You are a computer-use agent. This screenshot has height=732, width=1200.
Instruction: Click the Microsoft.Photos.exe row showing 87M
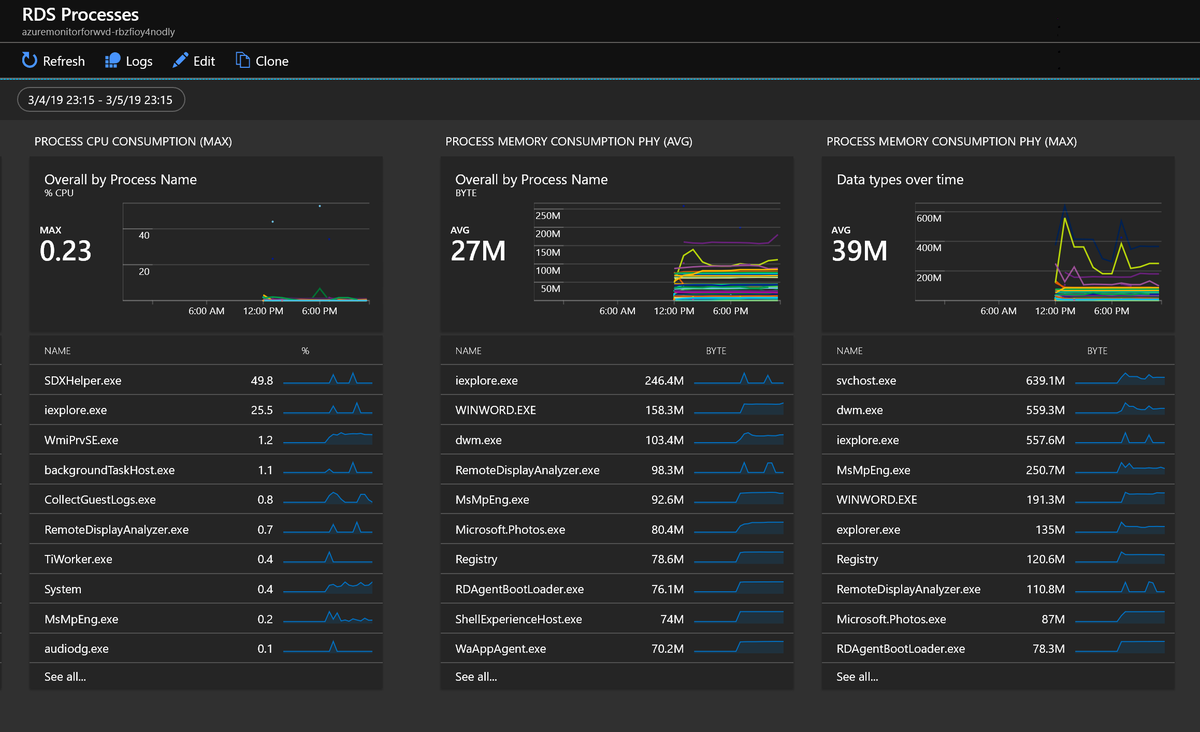(998, 619)
